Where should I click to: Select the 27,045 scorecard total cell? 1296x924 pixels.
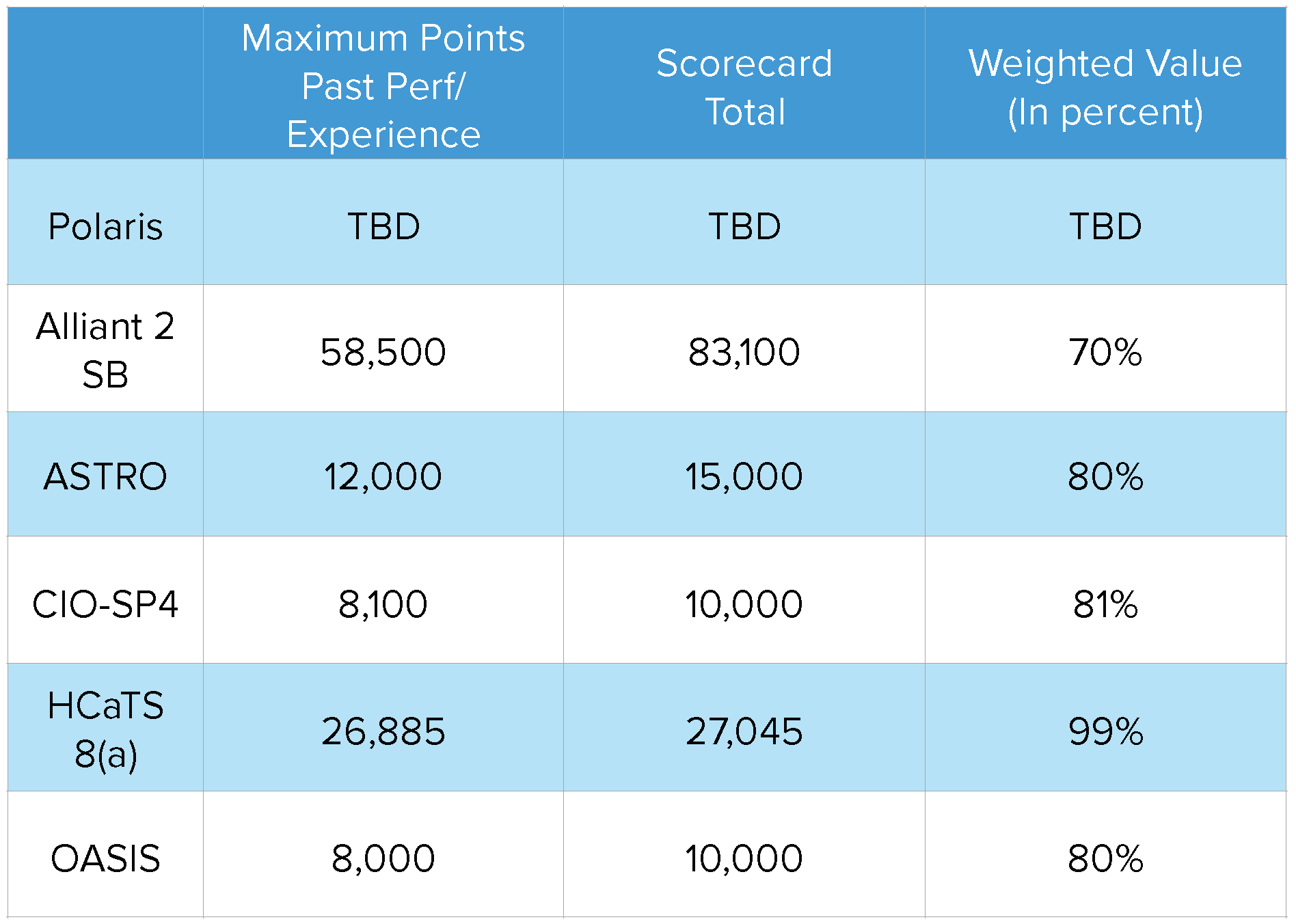point(744,731)
